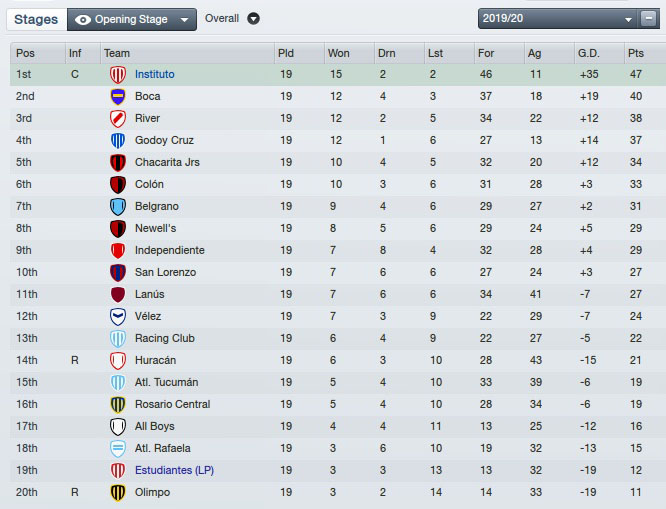
Task: Step the season back with minus button
Action: [x=629, y=19]
